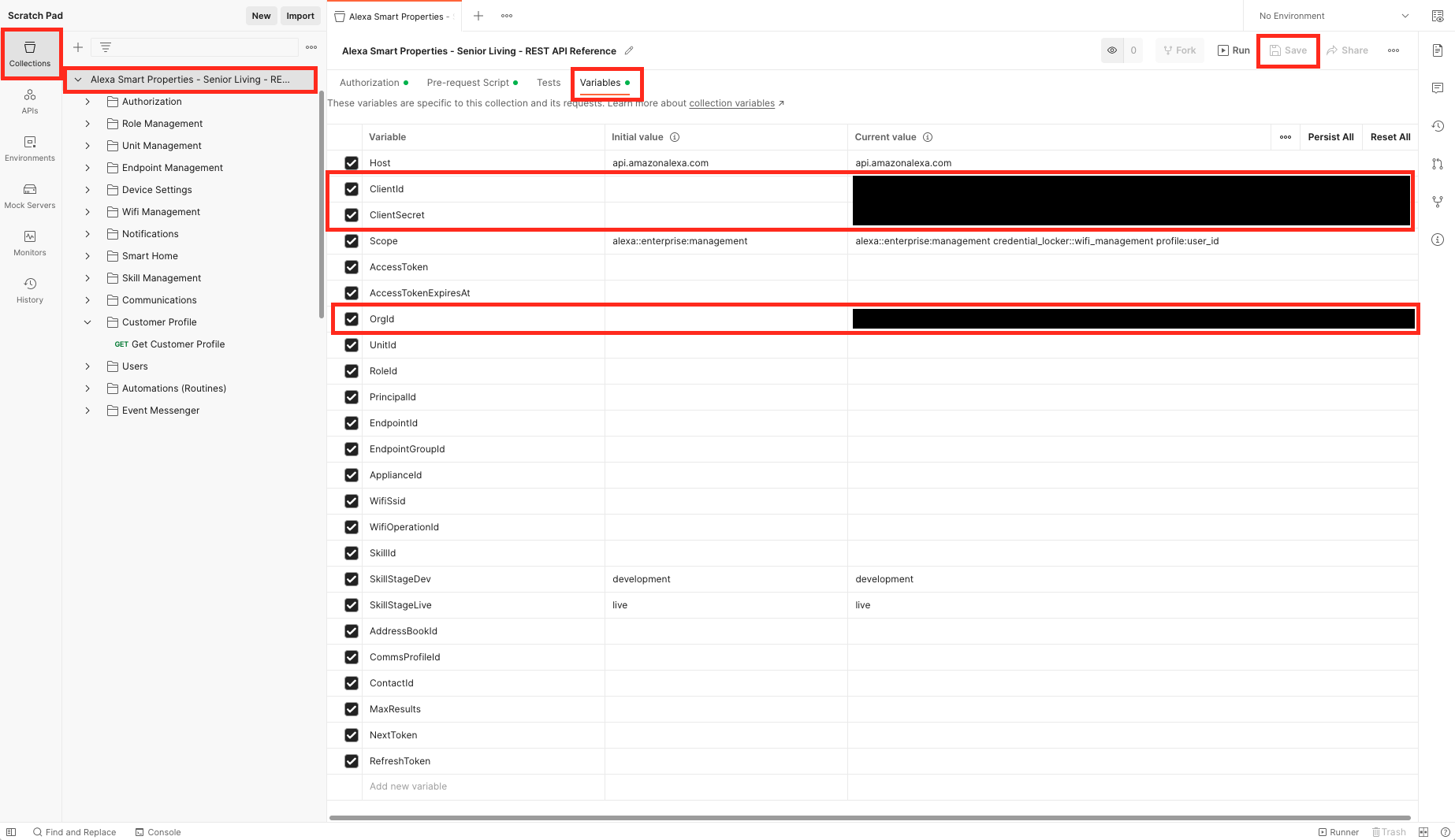Viewport: 1455px width, 840px height.
Task: Open the pull requests icon in the right sidebar
Action: (x=1438, y=164)
